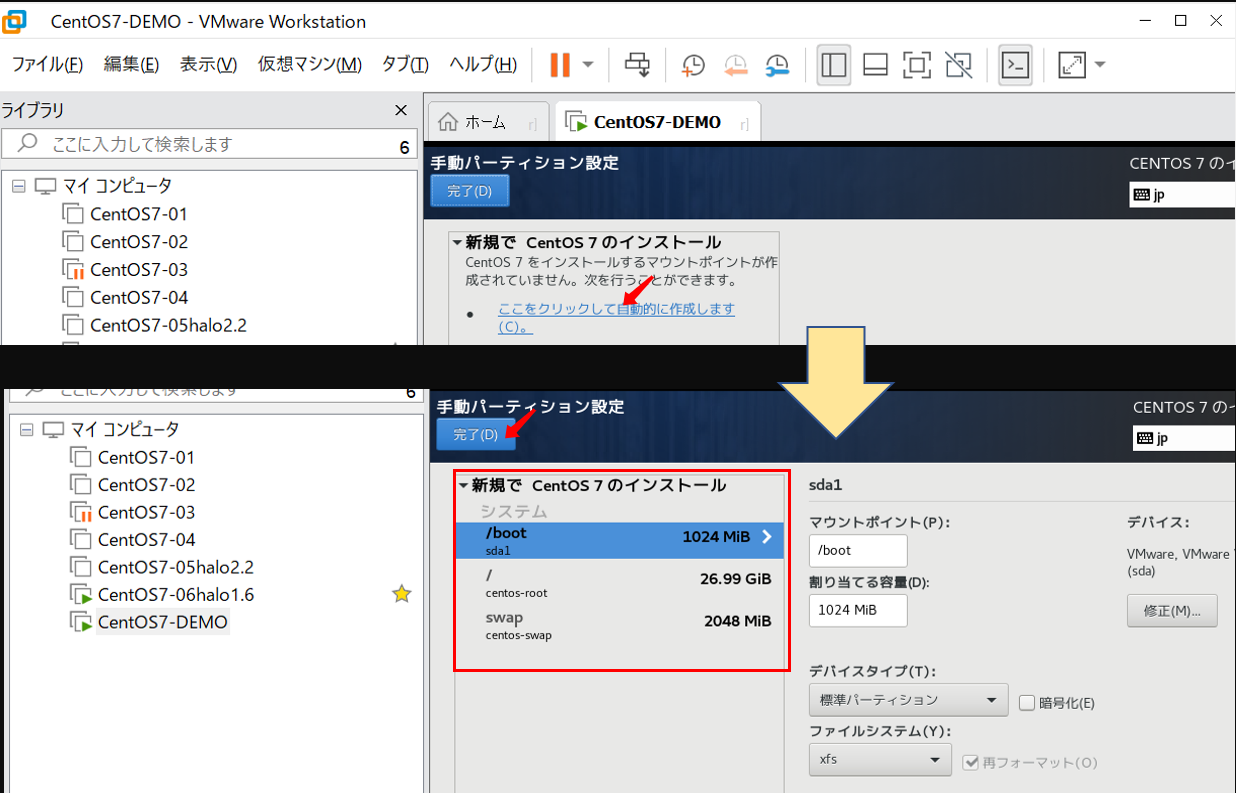Open the dropdown arrow beside the stretch icon
Viewport: 1236px width, 793px height.
(x=1100, y=65)
